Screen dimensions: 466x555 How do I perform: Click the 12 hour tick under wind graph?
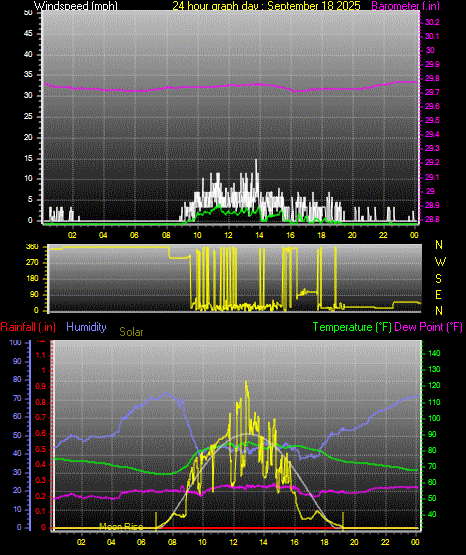point(229,235)
